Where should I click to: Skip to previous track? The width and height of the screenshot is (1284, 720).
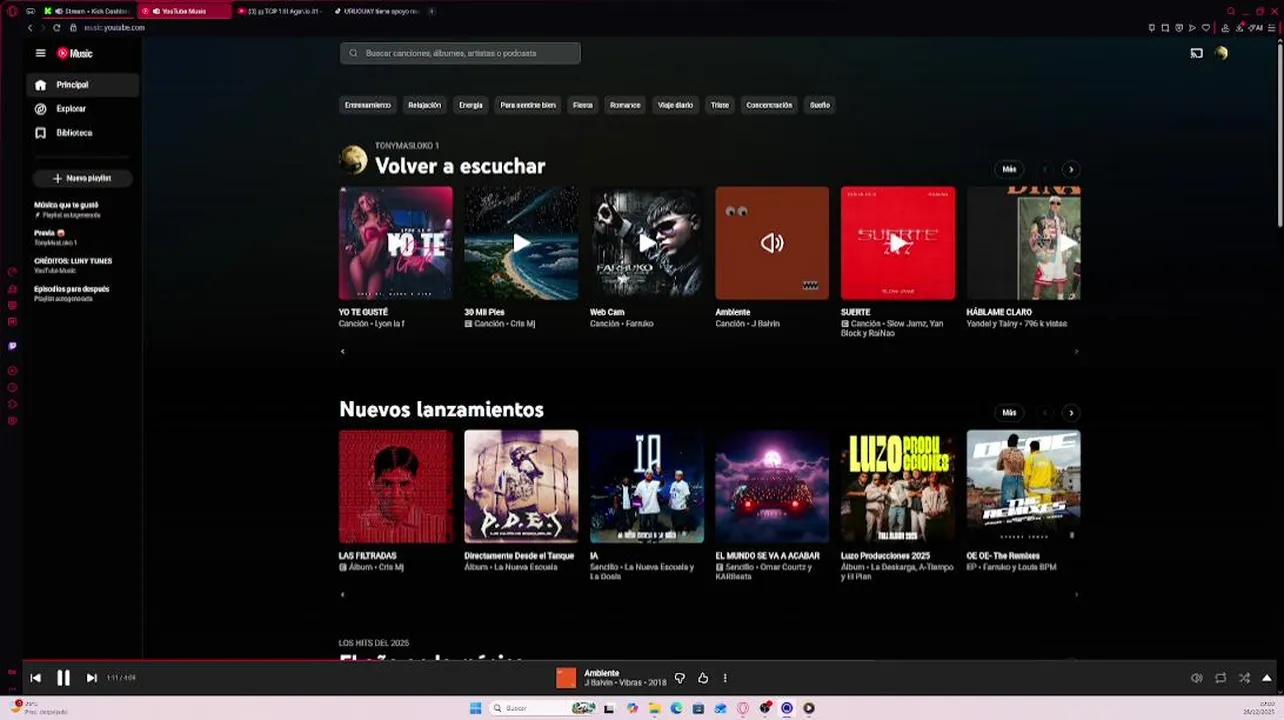tap(35, 678)
